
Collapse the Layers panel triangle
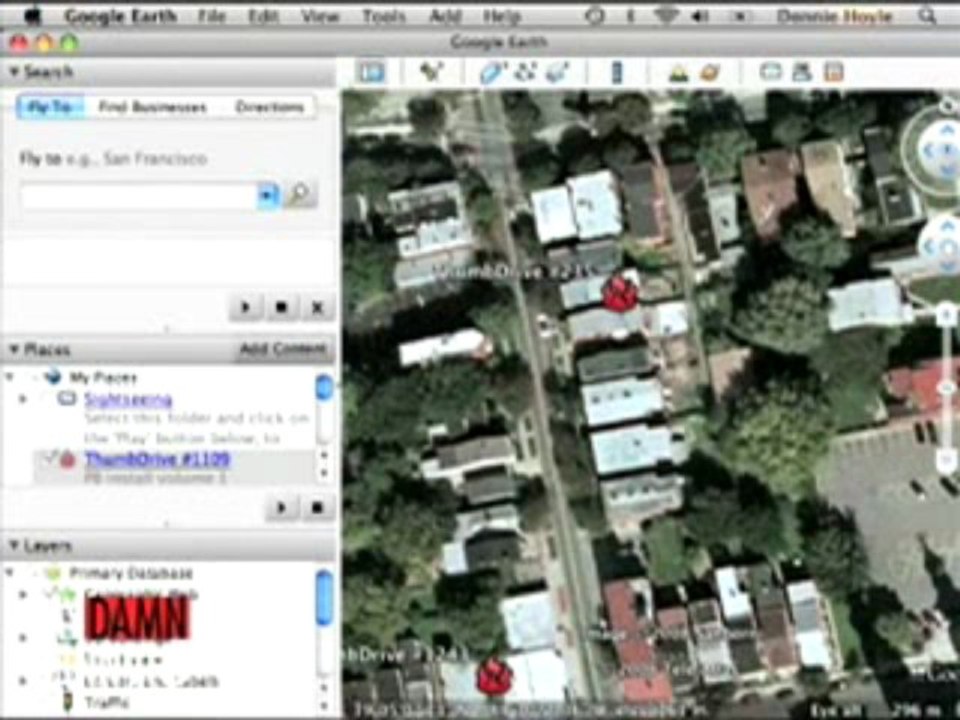coord(13,545)
